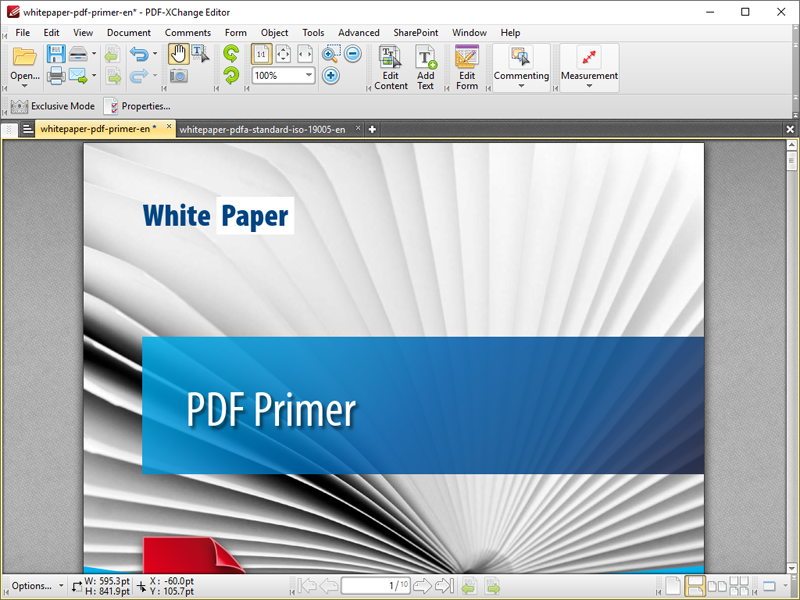Expand the Measurement tools dropdown
The height and width of the screenshot is (600, 800).
click(589, 68)
